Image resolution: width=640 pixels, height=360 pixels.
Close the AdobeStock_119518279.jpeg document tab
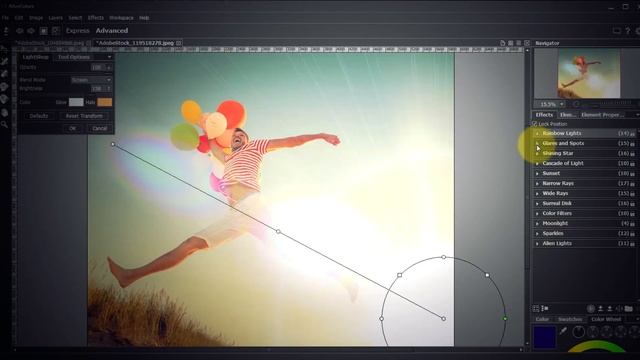tap(179, 42)
